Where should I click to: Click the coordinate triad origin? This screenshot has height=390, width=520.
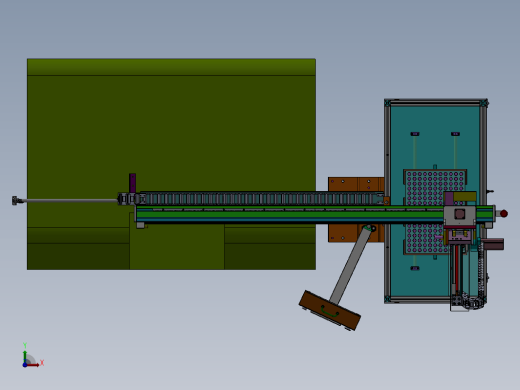pos(25,365)
